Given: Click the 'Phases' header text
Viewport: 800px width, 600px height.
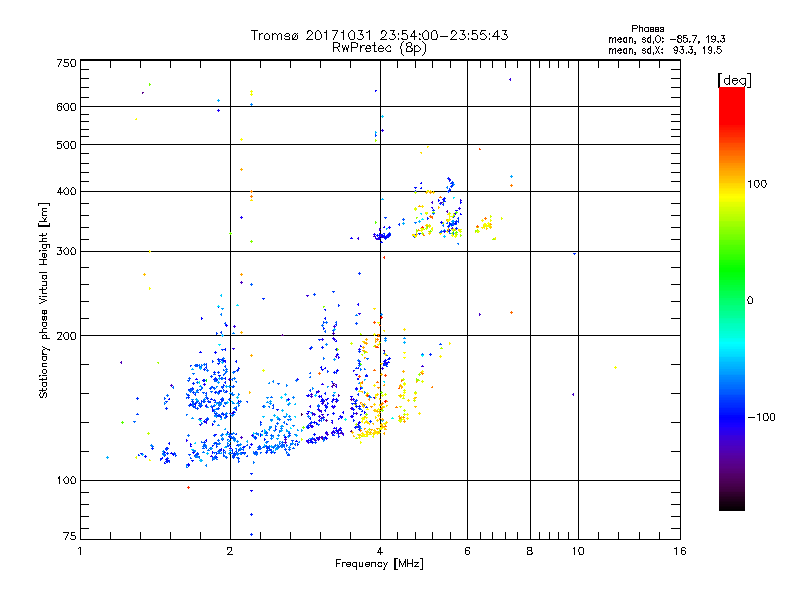Looking at the screenshot, I should (x=647, y=29).
